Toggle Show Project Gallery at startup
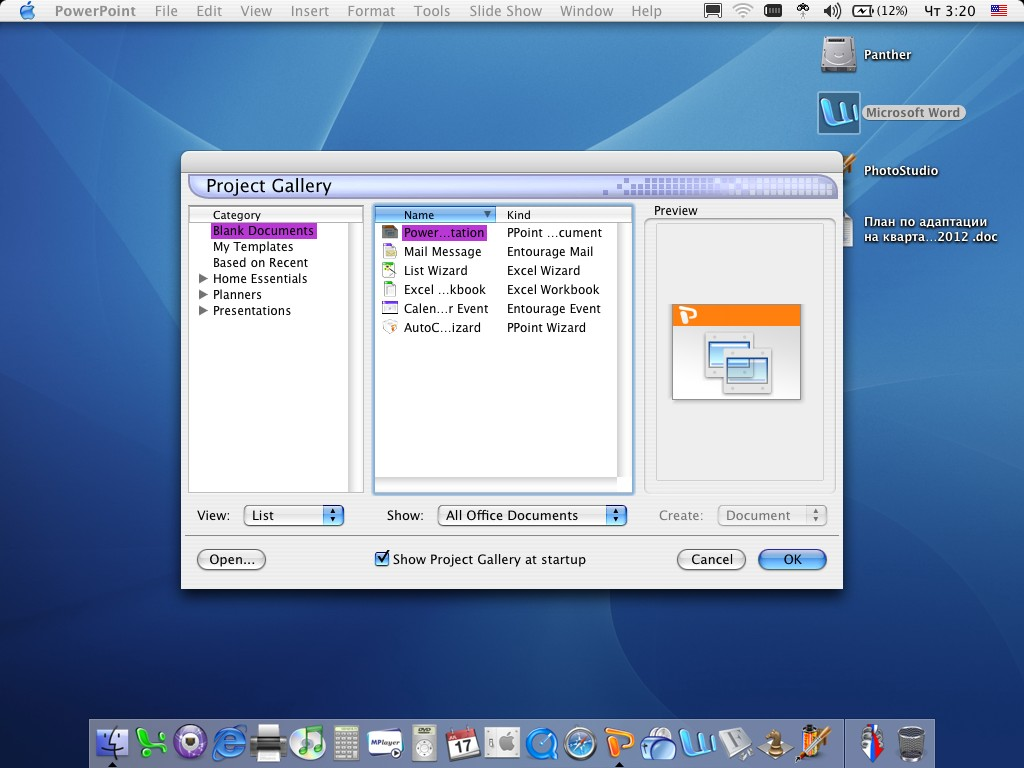This screenshot has width=1024, height=768. tap(382, 558)
